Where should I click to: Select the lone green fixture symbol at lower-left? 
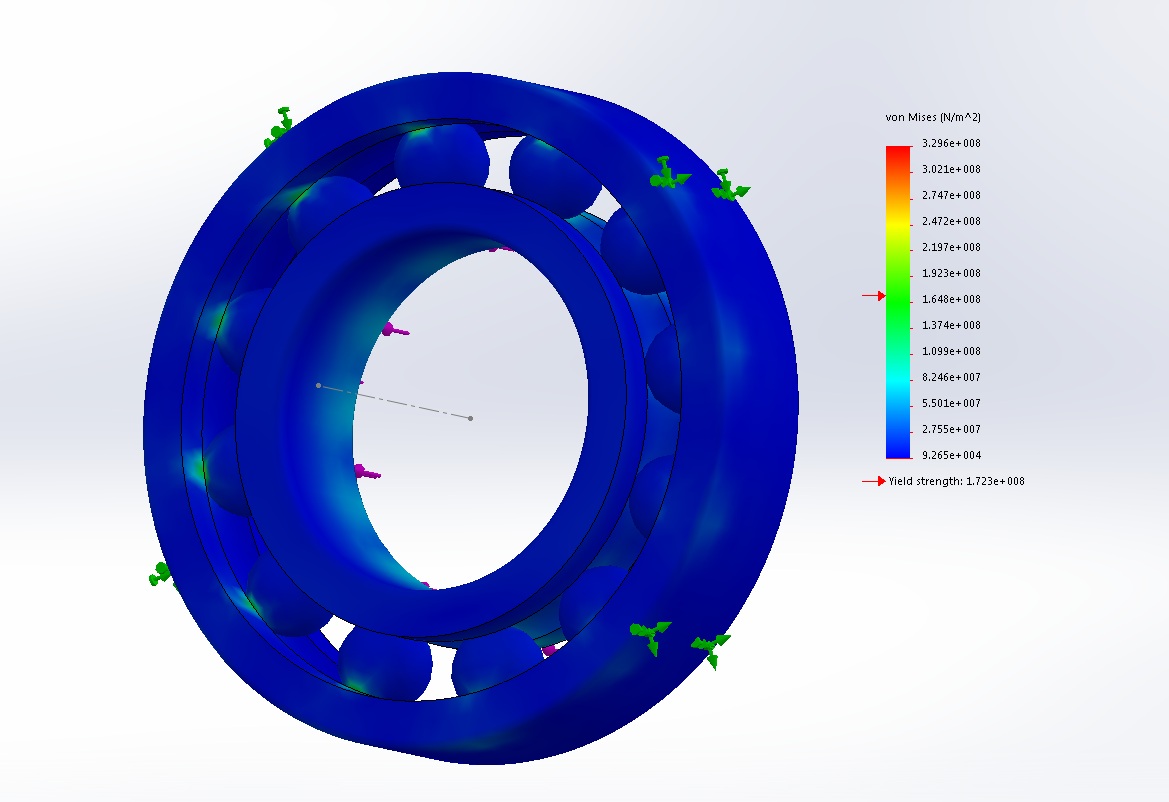(x=160, y=575)
